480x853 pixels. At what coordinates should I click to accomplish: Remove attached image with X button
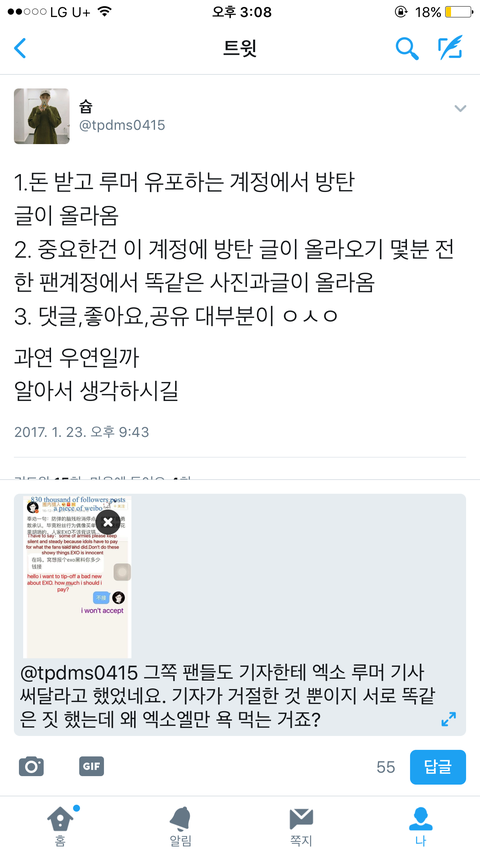[108, 522]
